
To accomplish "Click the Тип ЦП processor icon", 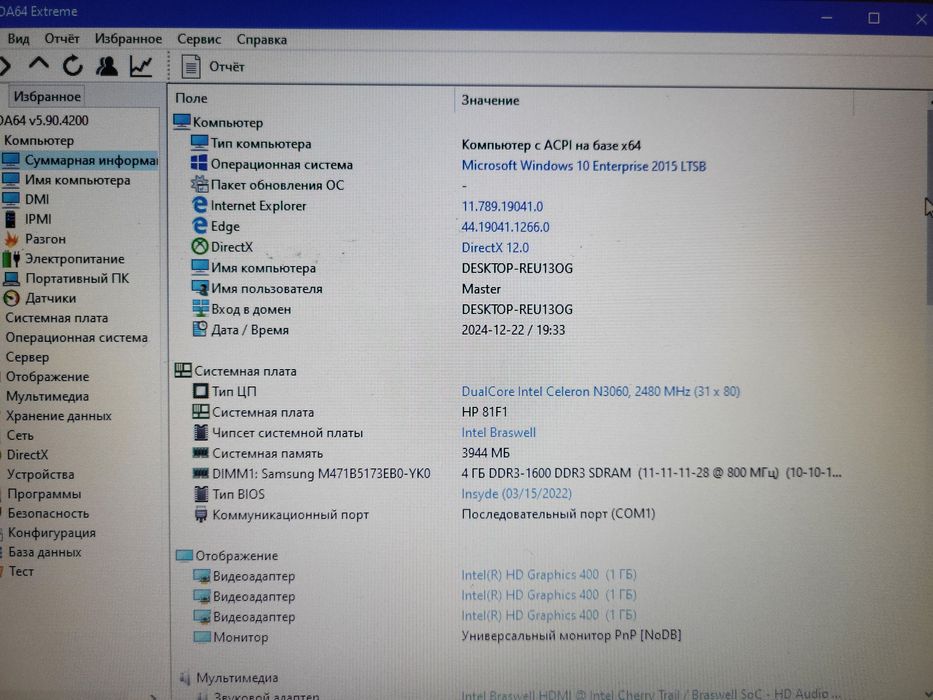I will (x=201, y=391).
